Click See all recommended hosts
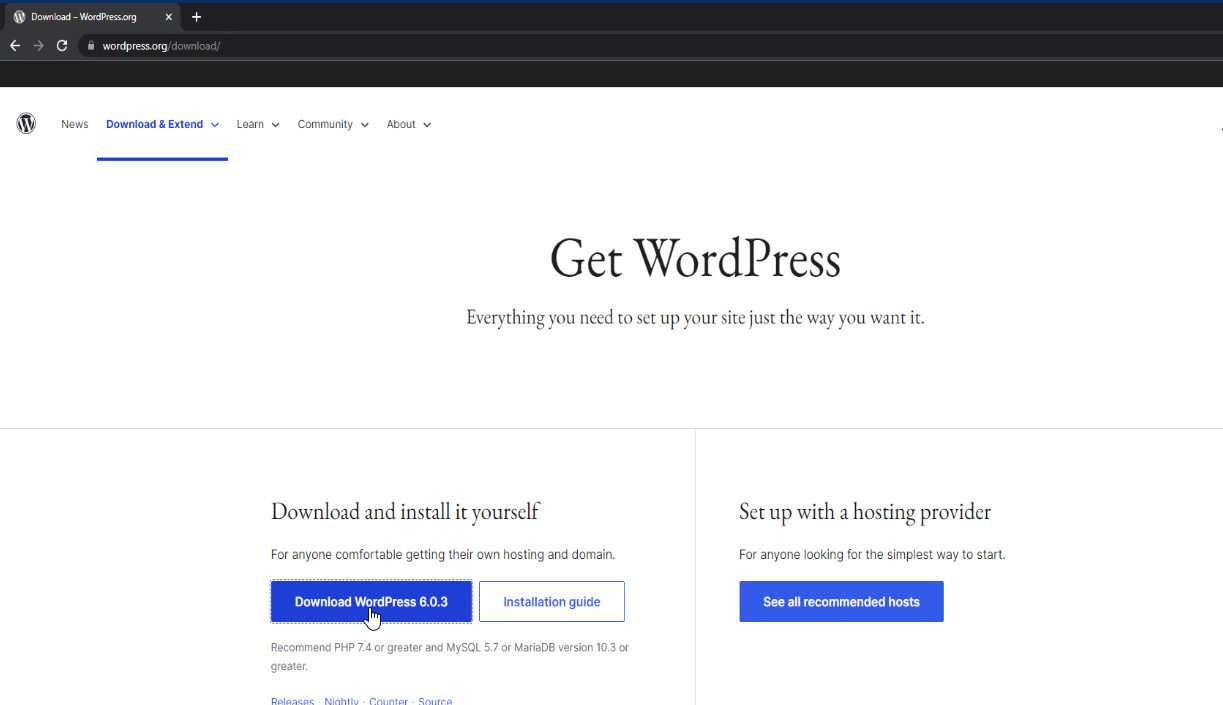Viewport: 1223px width, 705px height. (841, 601)
